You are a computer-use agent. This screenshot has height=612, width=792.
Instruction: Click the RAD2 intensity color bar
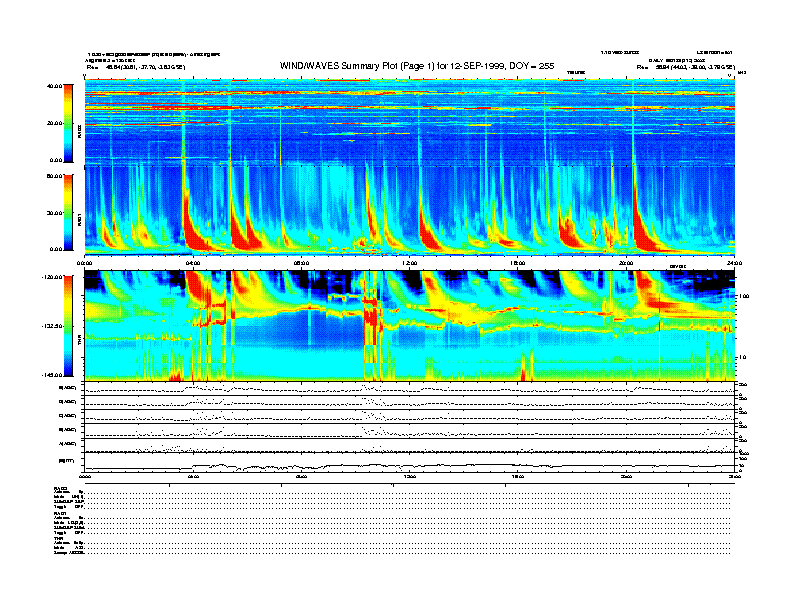pyautogui.click(x=68, y=123)
